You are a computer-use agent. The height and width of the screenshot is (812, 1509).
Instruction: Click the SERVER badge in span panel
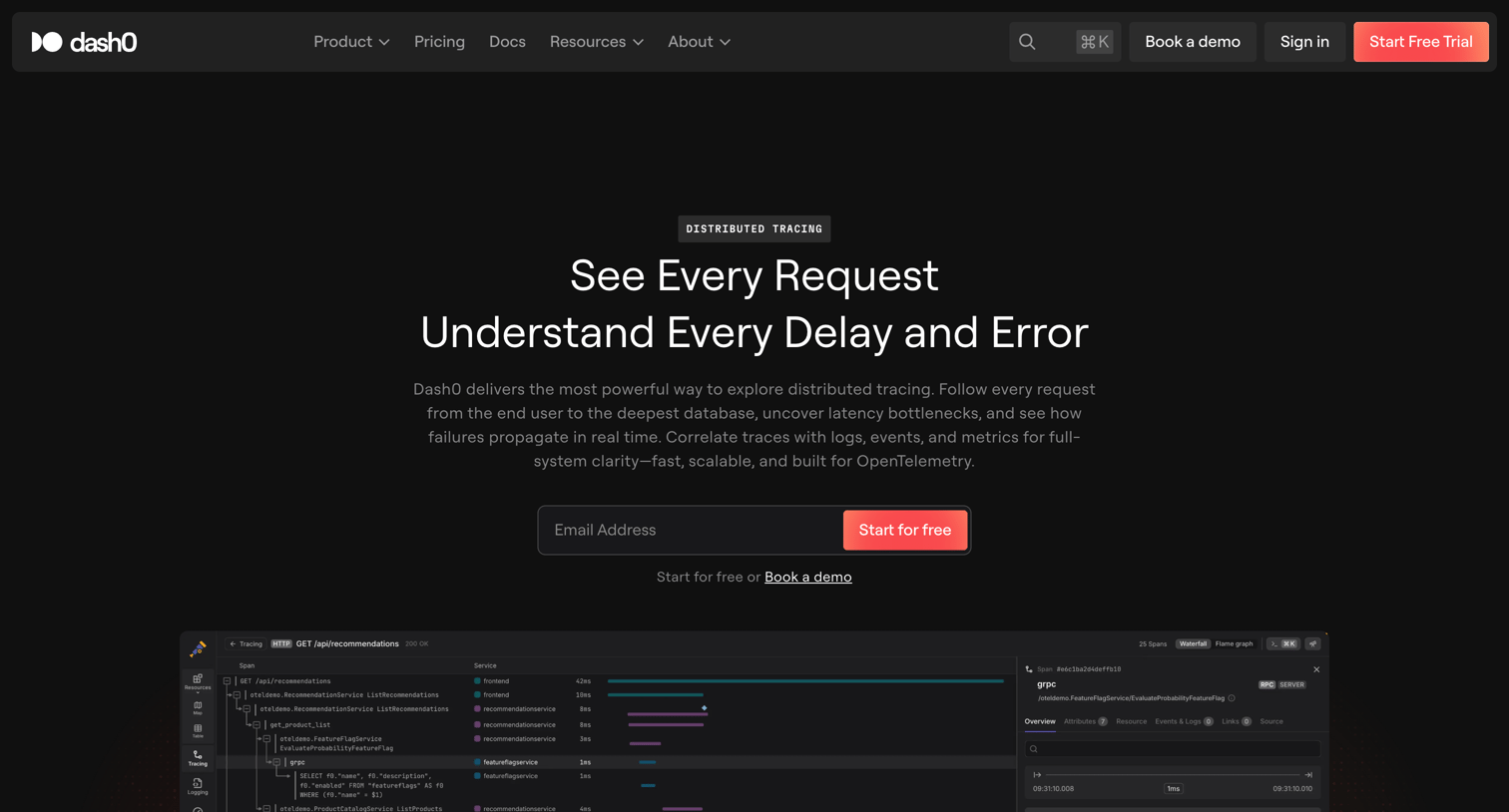(x=1291, y=685)
